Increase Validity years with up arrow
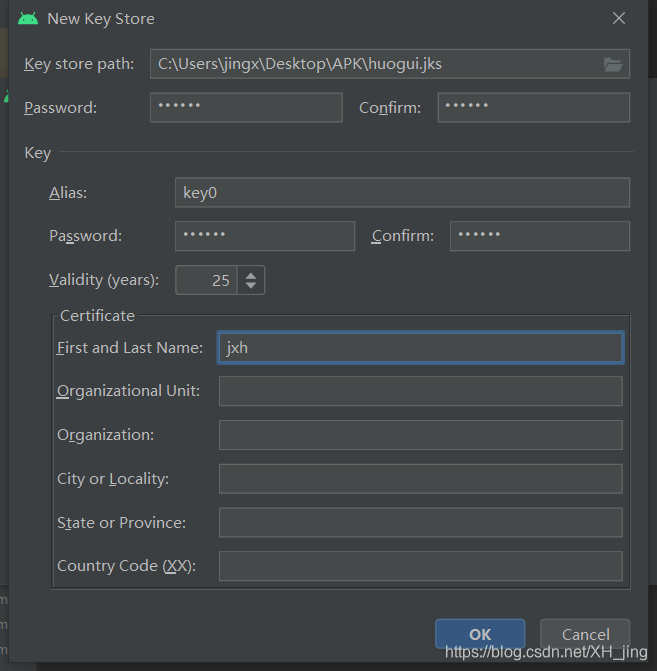657x671 pixels. point(251,275)
